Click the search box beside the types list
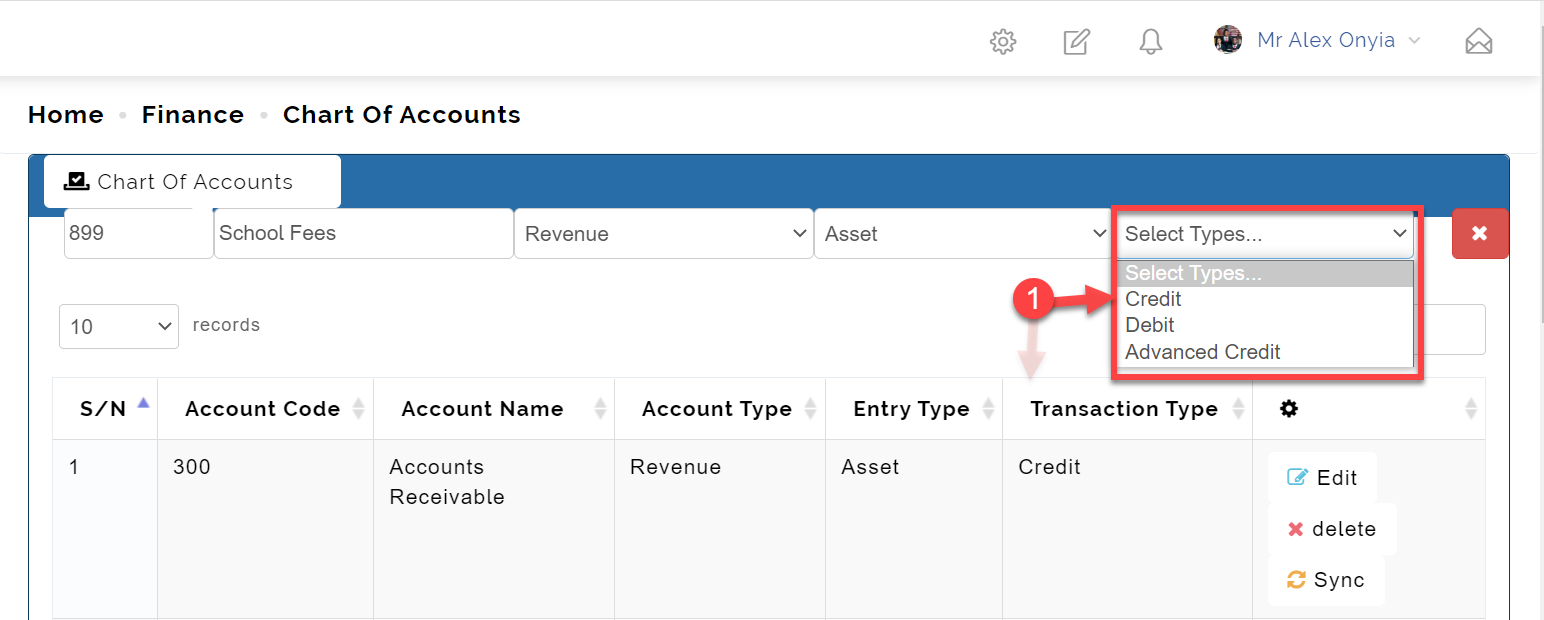Image resolution: width=1544 pixels, height=620 pixels. pyautogui.click(x=1455, y=329)
